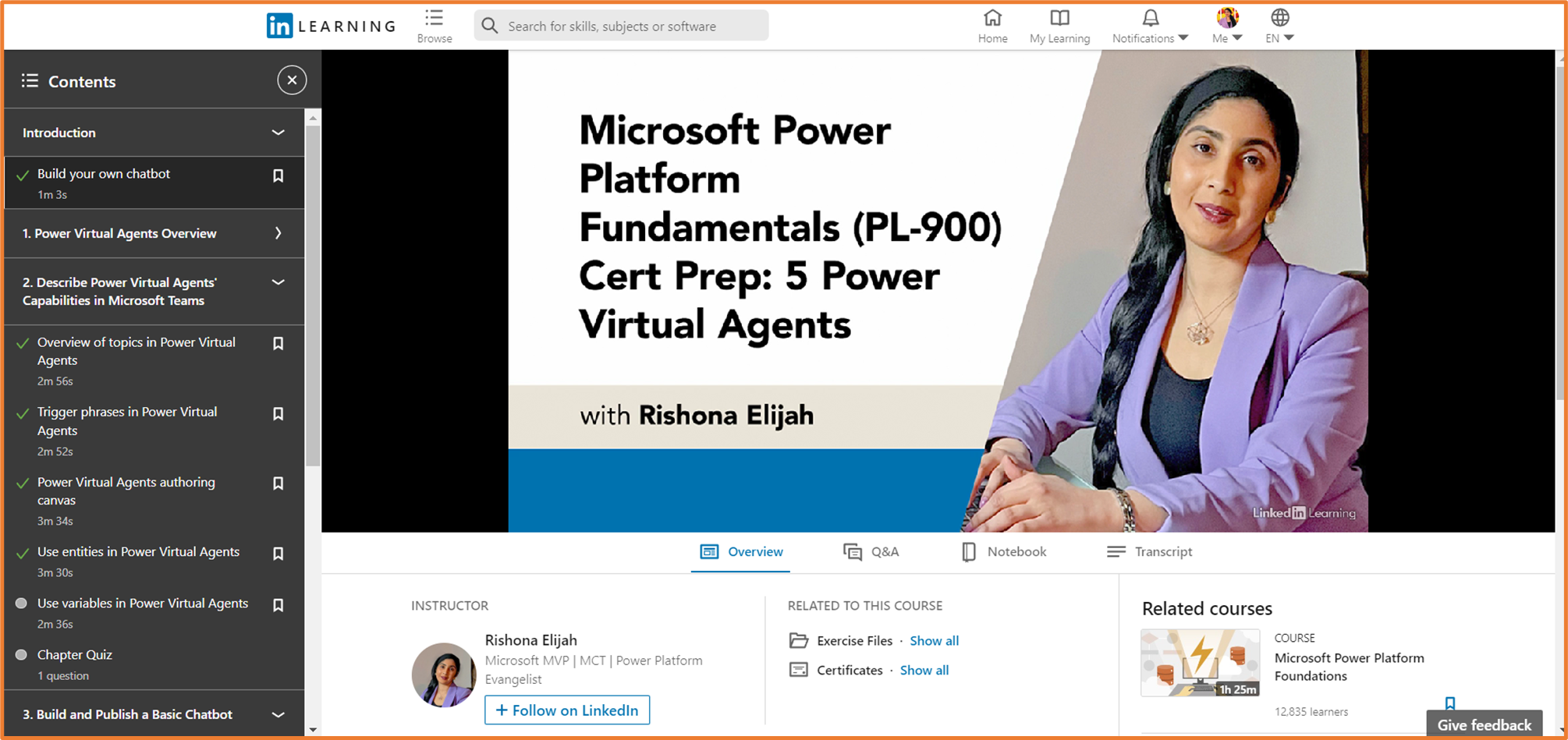Bookmark 'Use entities in Power Virtual Agents'
The height and width of the screenshot is (740, 1568).
[x=278, y=554]
